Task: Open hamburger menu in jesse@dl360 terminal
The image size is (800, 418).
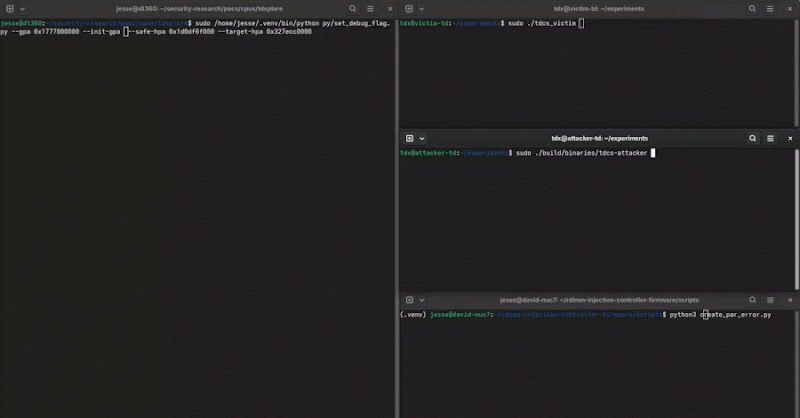Action: [x=370, y=9]
